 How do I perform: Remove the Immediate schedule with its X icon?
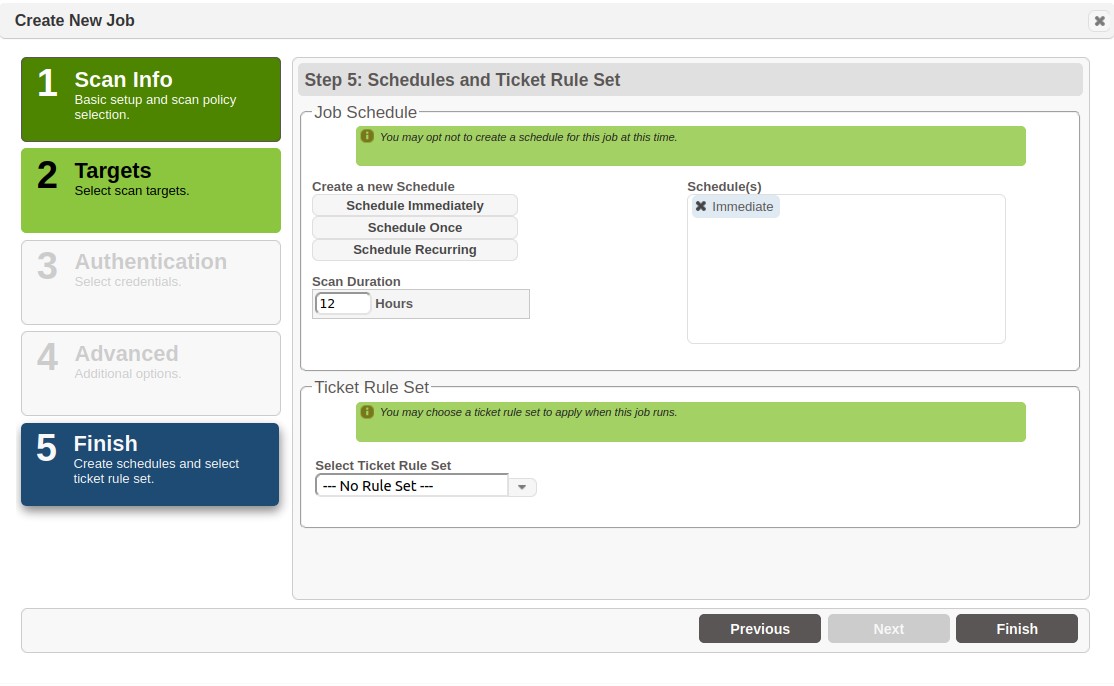(x=701, y=206)
